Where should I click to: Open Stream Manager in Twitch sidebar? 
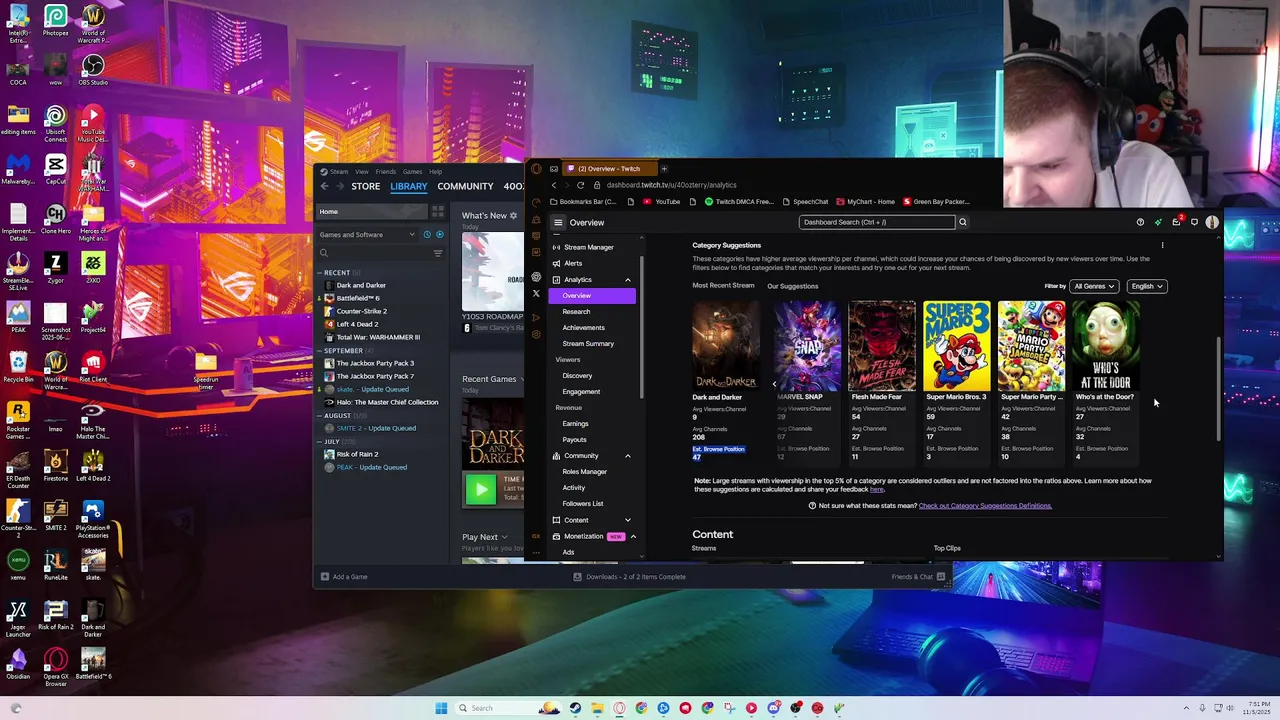pos(588,247)
